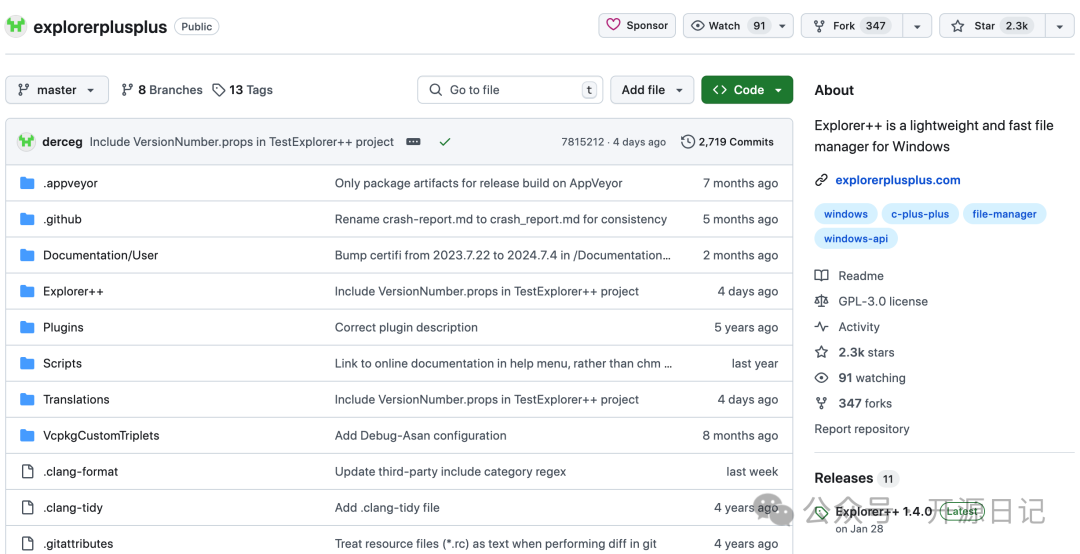Viewport: 1080px width, 554px height.
Task: Open the Star lists dropdown arrow
Action: pyautogui.click(x=1059, y=26)
